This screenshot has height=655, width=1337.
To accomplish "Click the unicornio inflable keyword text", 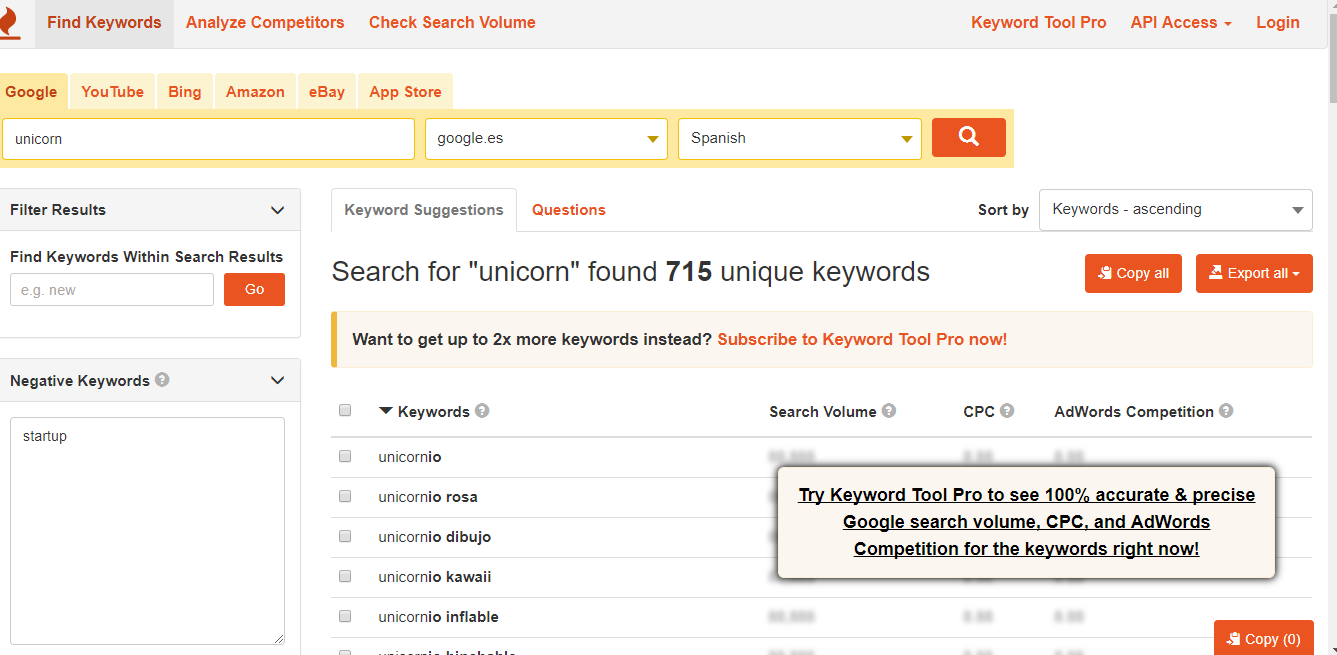I will [438, 617].
